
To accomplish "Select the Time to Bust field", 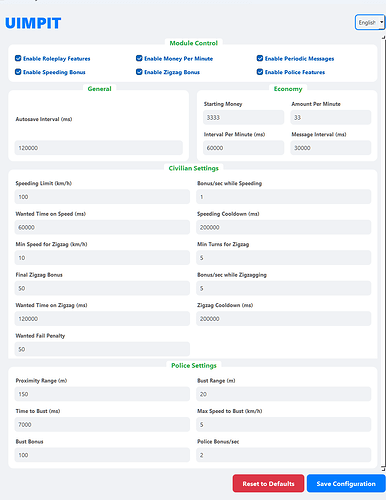I will coord(102,424).
